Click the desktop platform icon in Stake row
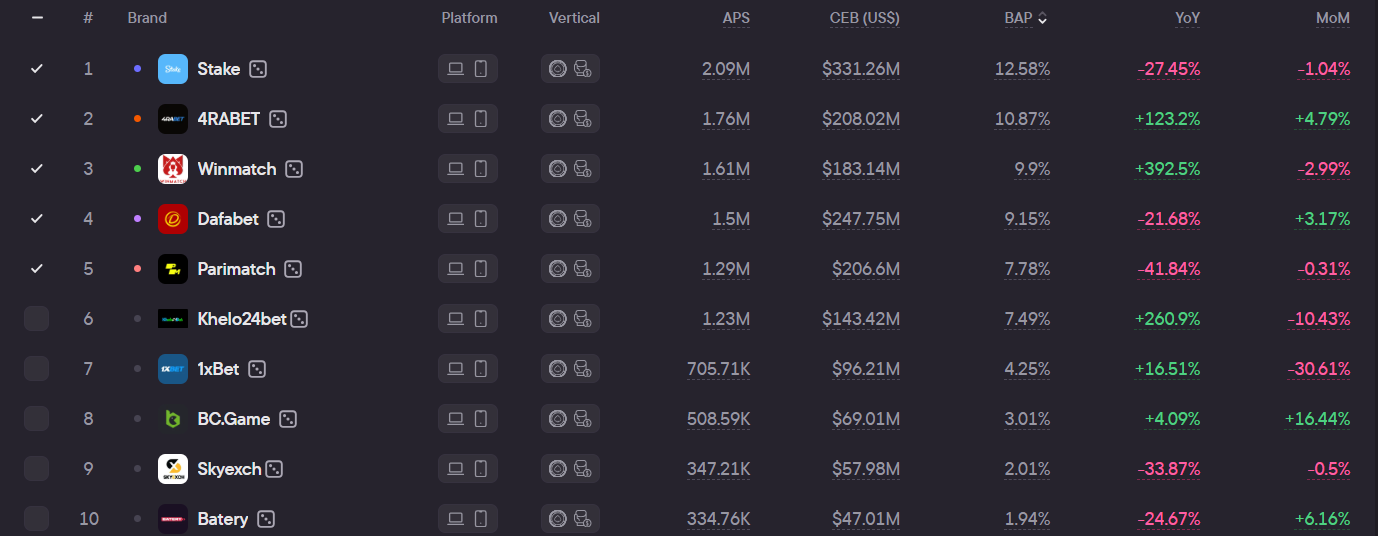The height and width of the screenshot is (536, 1378). pos(455,69)
